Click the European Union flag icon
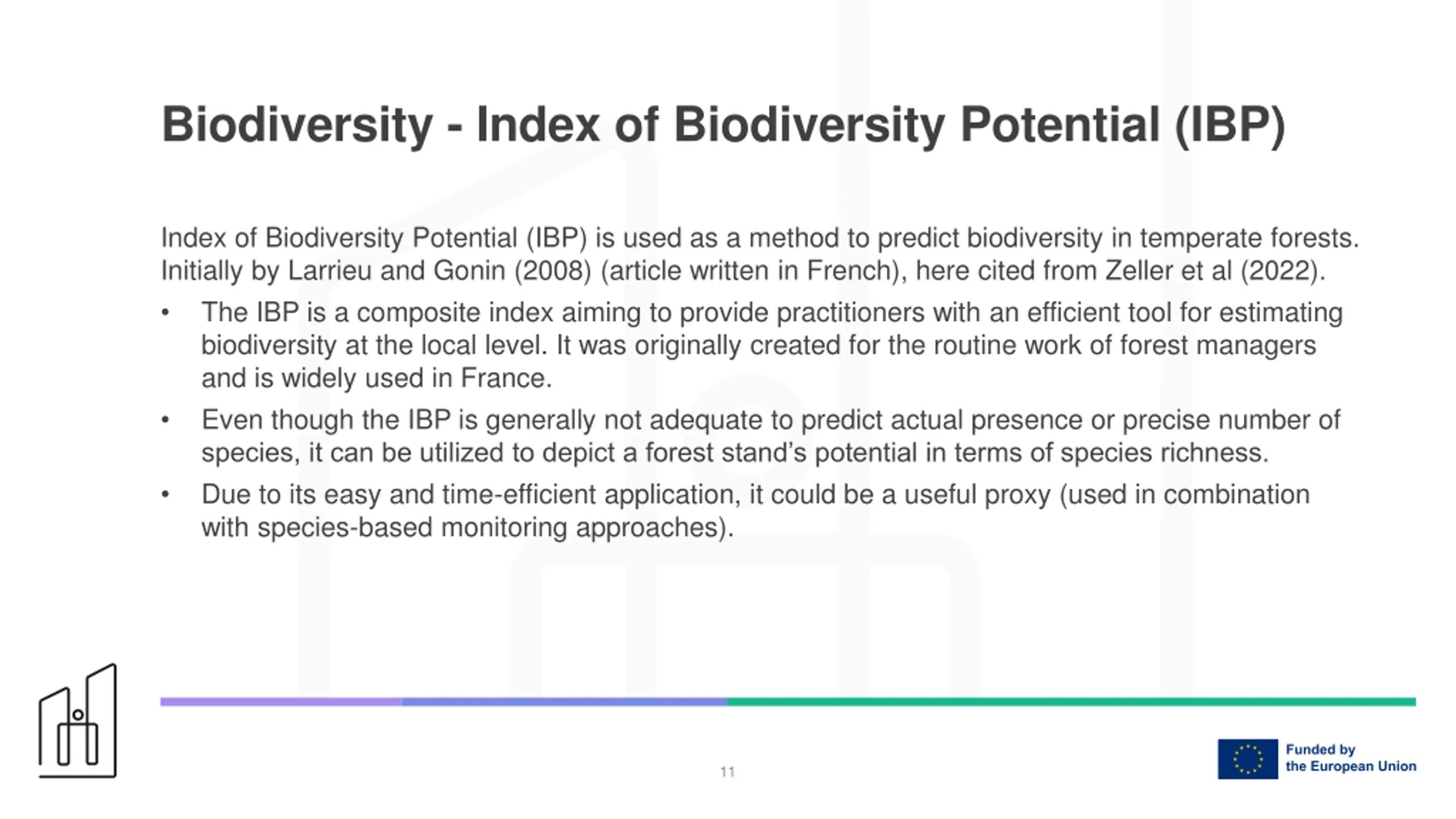1456x819 pixels. pos(1247,759)
